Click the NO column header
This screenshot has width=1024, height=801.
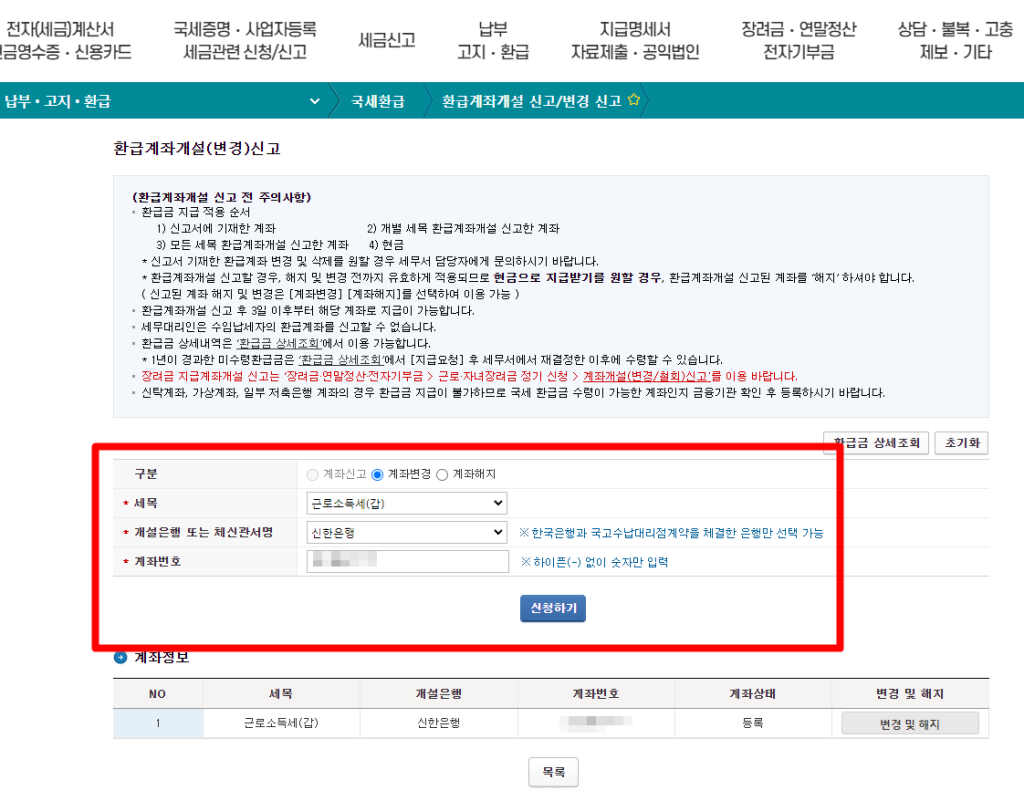click(x=157, y=694)
